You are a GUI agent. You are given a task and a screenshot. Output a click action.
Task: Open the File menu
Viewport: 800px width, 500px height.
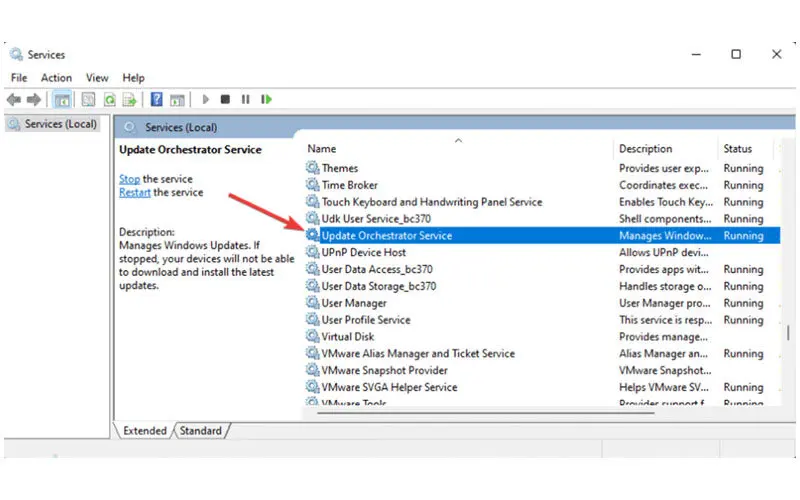click(x=19, y=78)
